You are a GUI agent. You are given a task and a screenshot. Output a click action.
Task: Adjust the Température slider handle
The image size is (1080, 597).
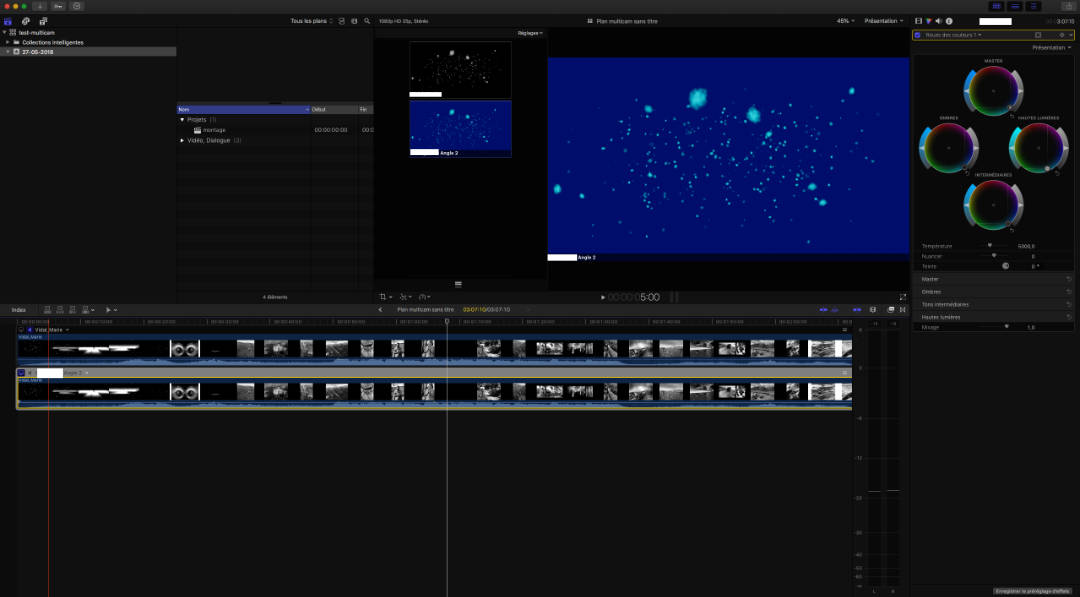[990, 246]
